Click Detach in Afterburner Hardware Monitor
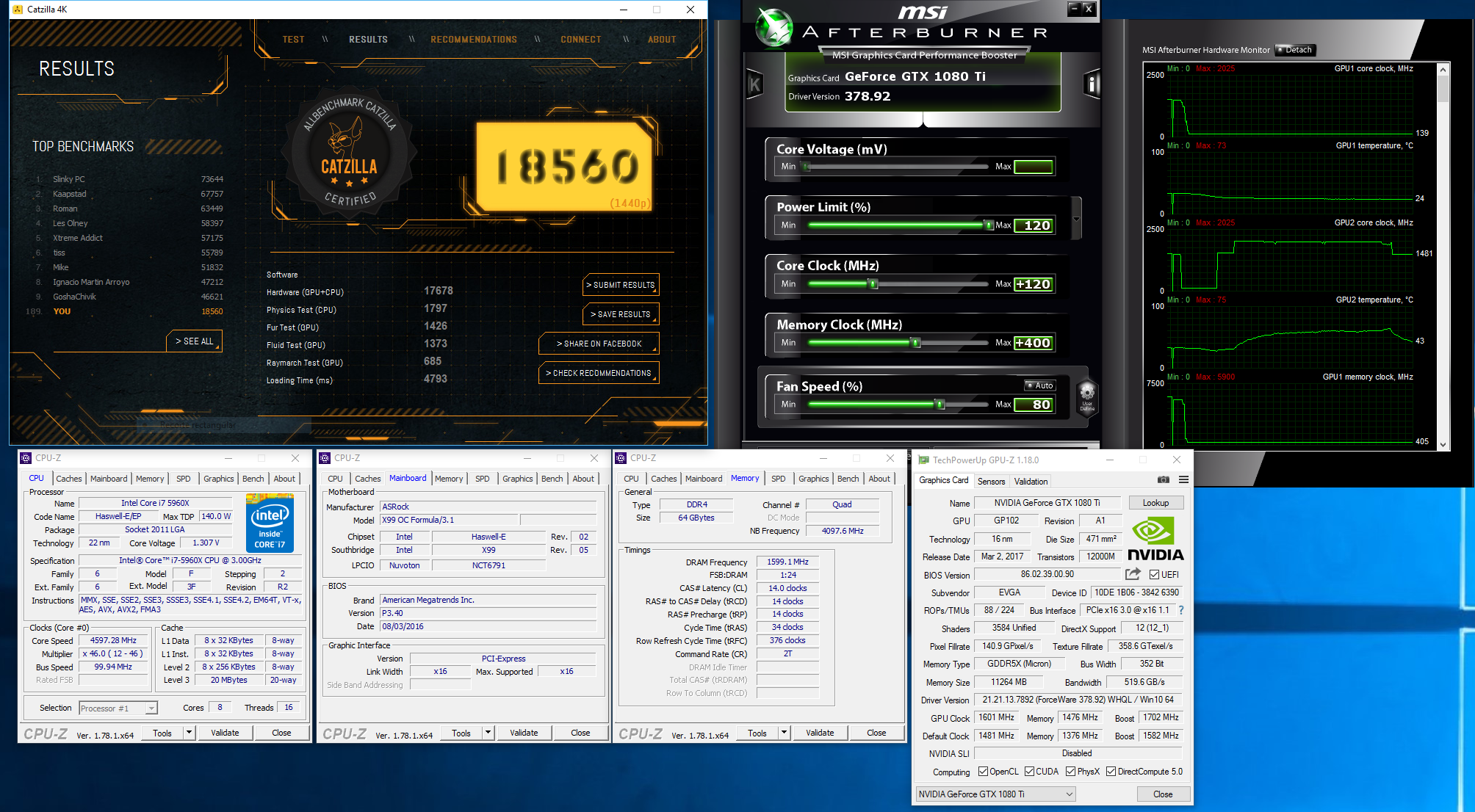Viewport: 1475px width, 812px height. (x=1297, y=50)
